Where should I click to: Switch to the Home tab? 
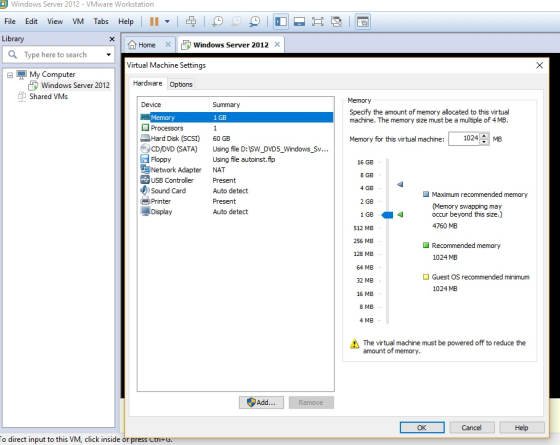(x=146, y=45)
